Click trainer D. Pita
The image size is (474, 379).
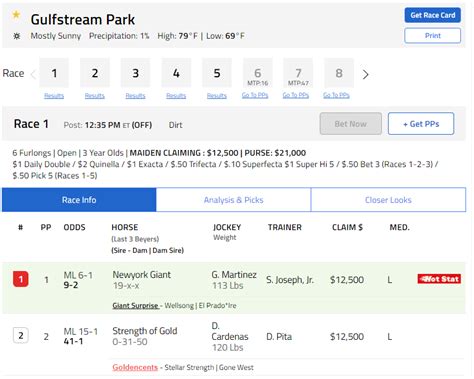[x=279, y=337]
